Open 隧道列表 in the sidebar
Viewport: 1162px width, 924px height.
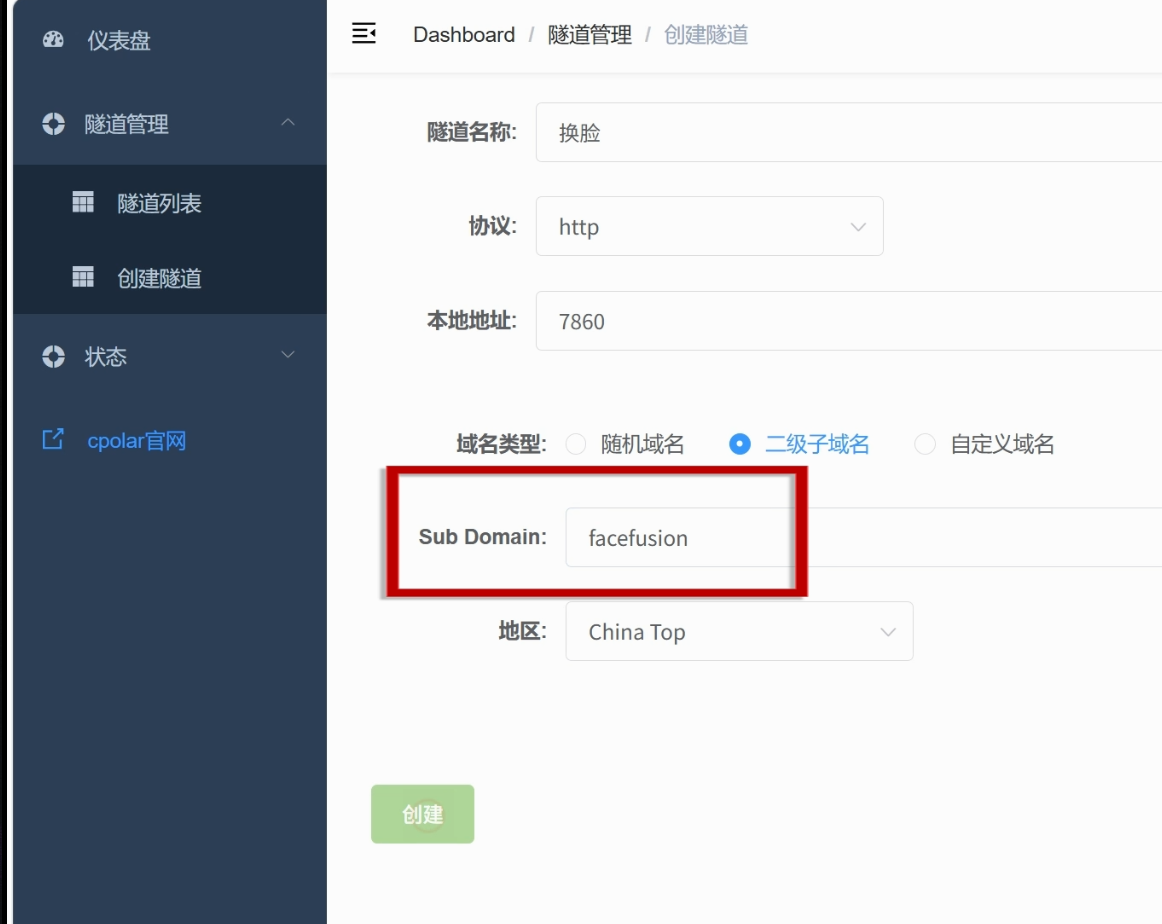(170, 202)
